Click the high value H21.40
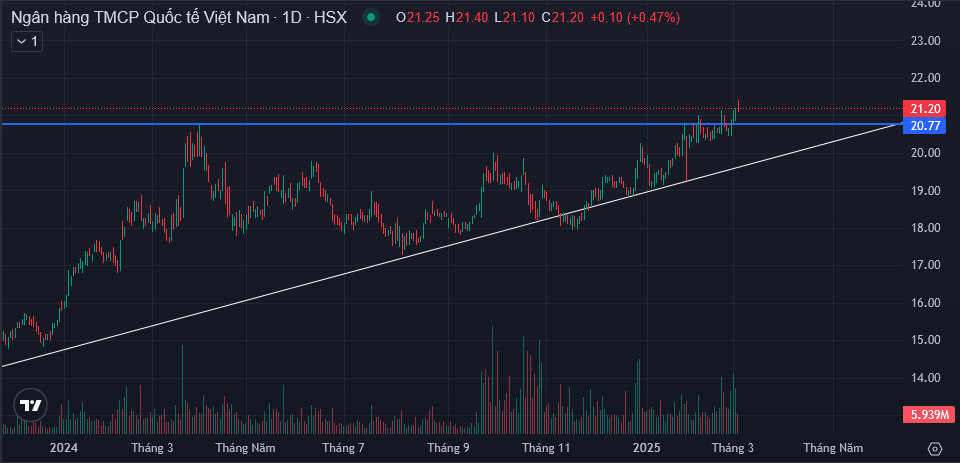Screen dimensions: 960x463 click(467, 18)
